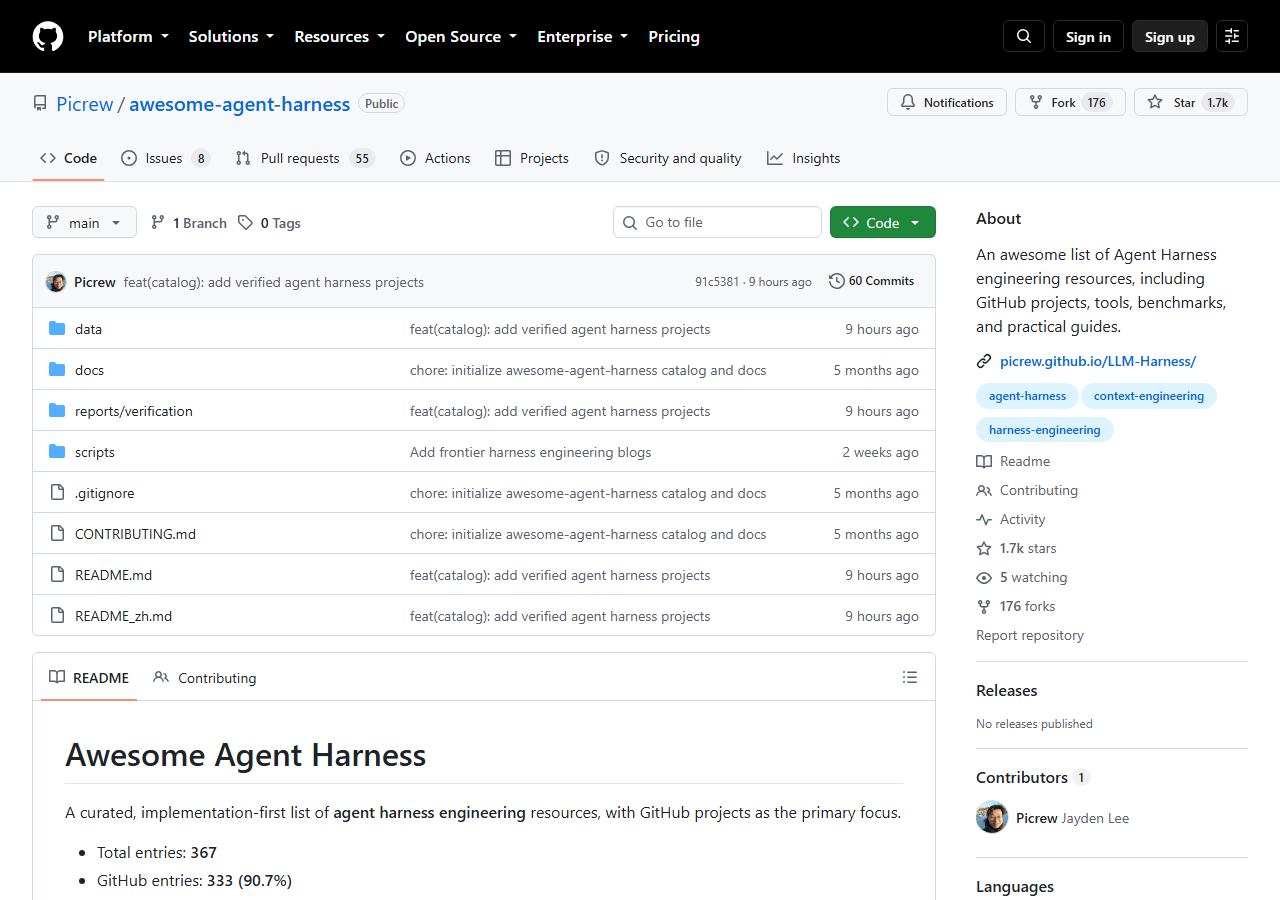
Task: Open the README_zh.md file name
Action: point(123,616)
